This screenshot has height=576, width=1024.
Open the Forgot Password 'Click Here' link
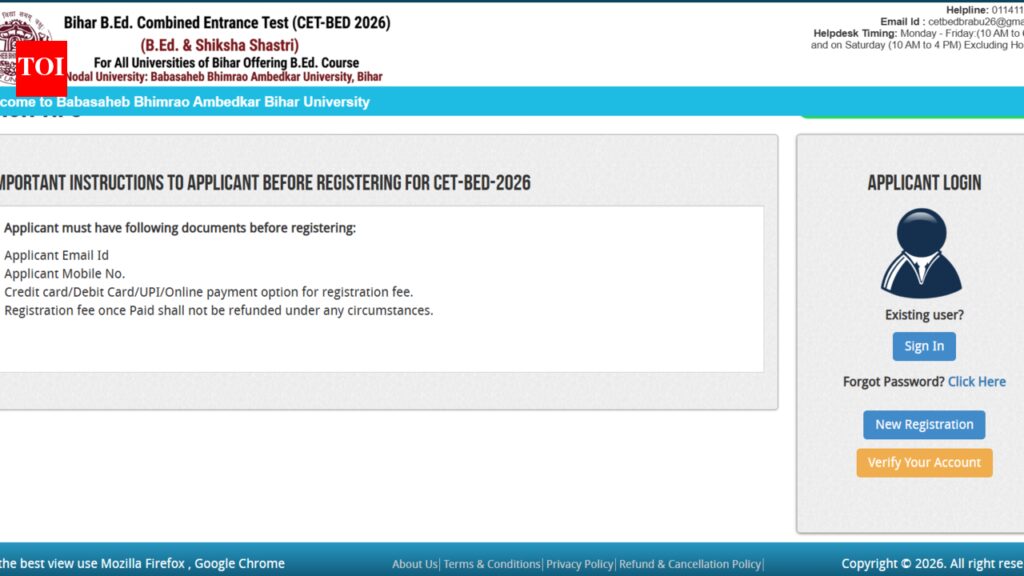(x=976, y=382)
